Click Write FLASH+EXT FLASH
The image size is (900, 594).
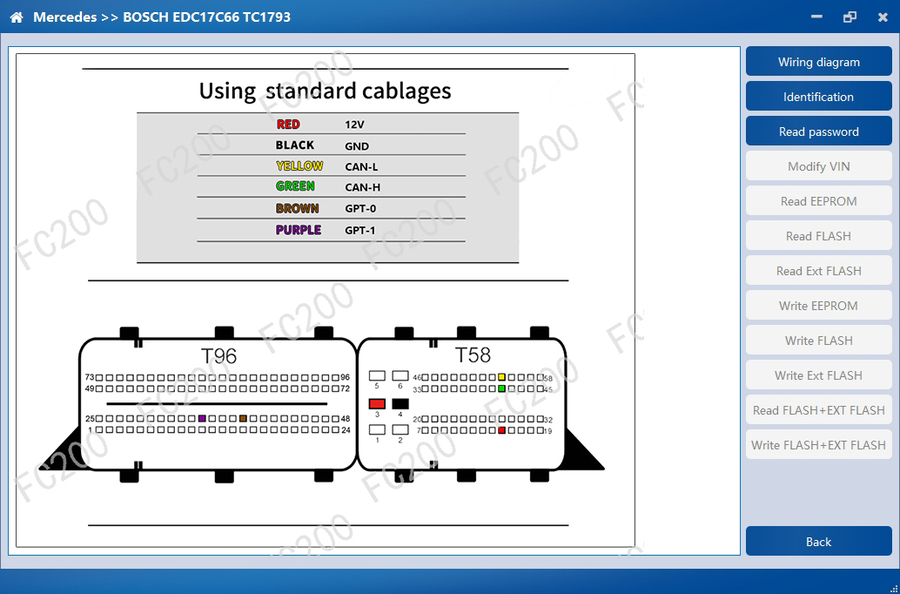click(818, 445)
